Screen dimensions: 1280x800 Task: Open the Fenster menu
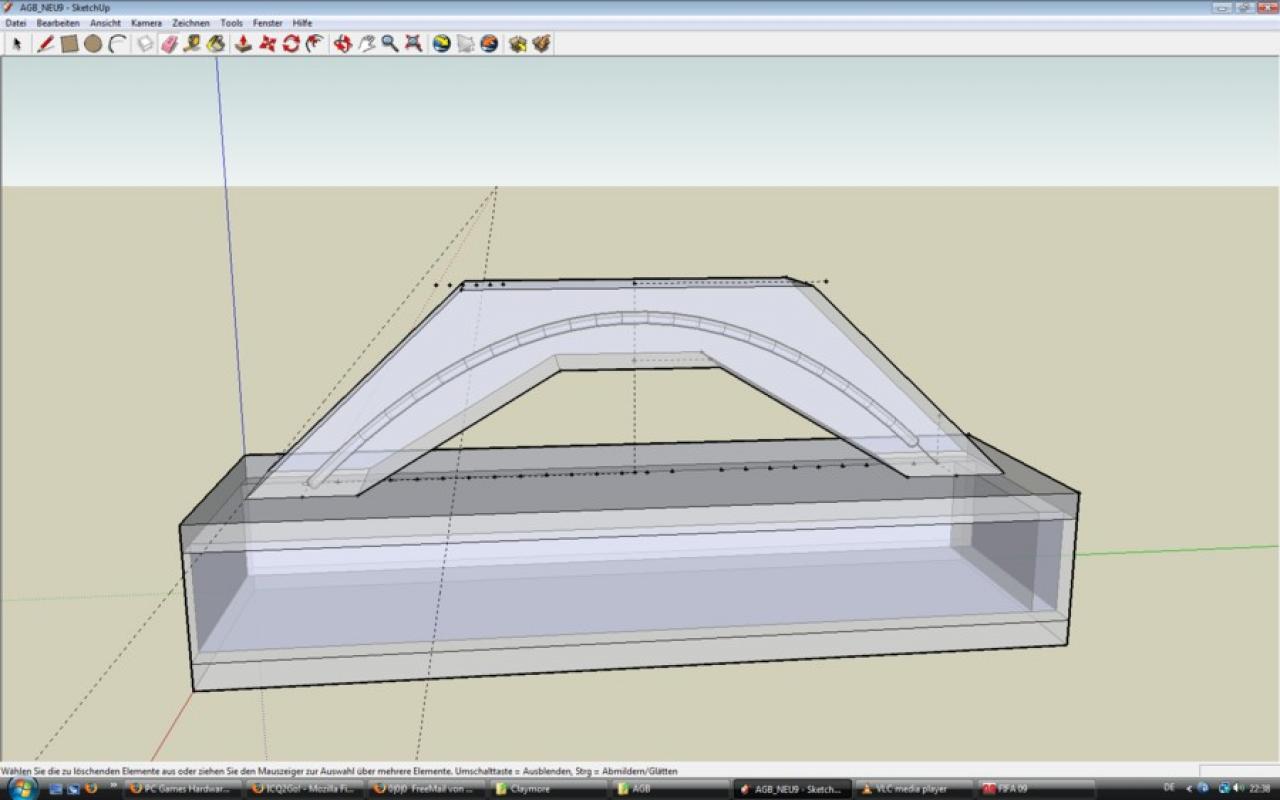268,23
